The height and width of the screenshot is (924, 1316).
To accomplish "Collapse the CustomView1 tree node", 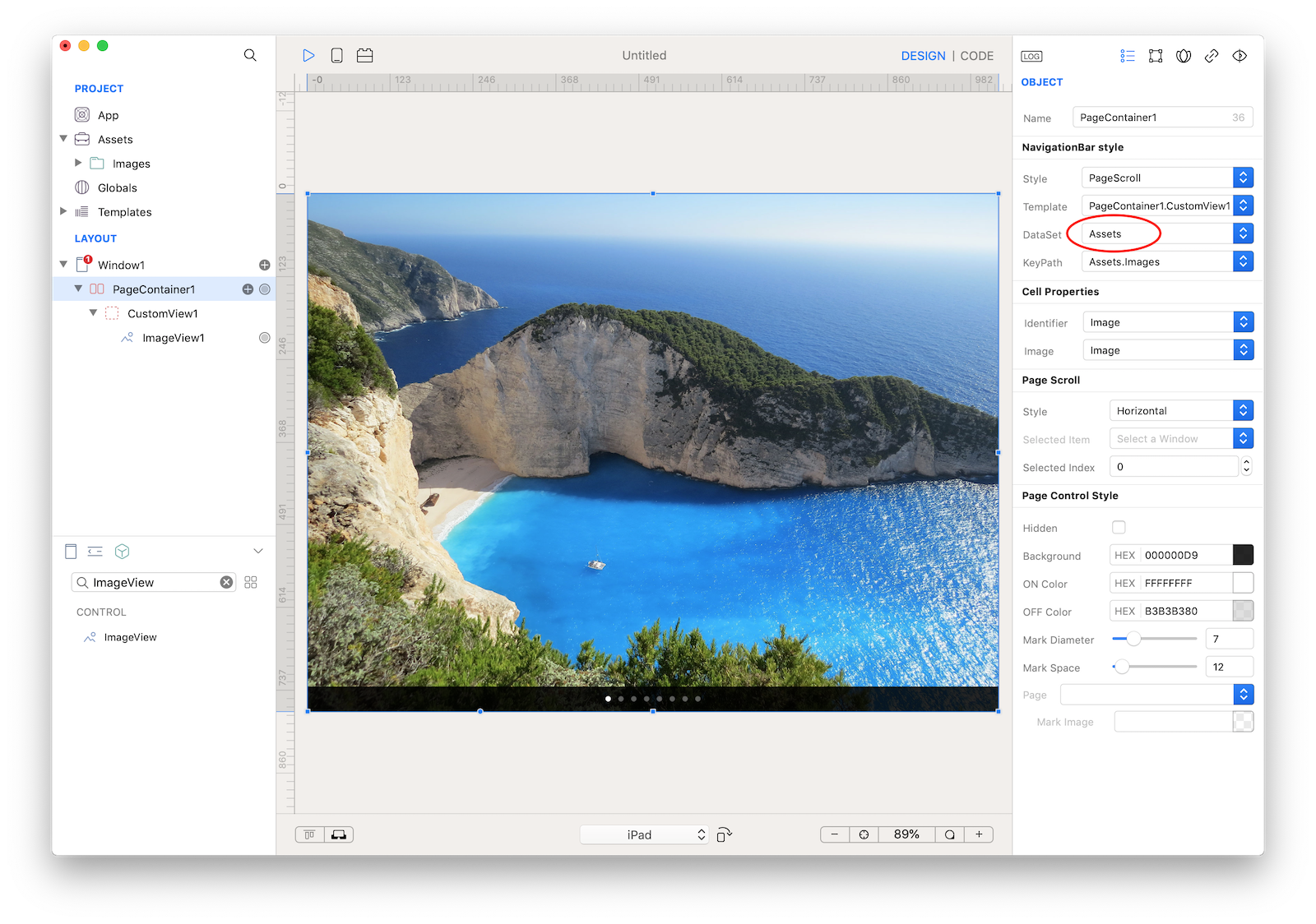I will tap(93, 313).
